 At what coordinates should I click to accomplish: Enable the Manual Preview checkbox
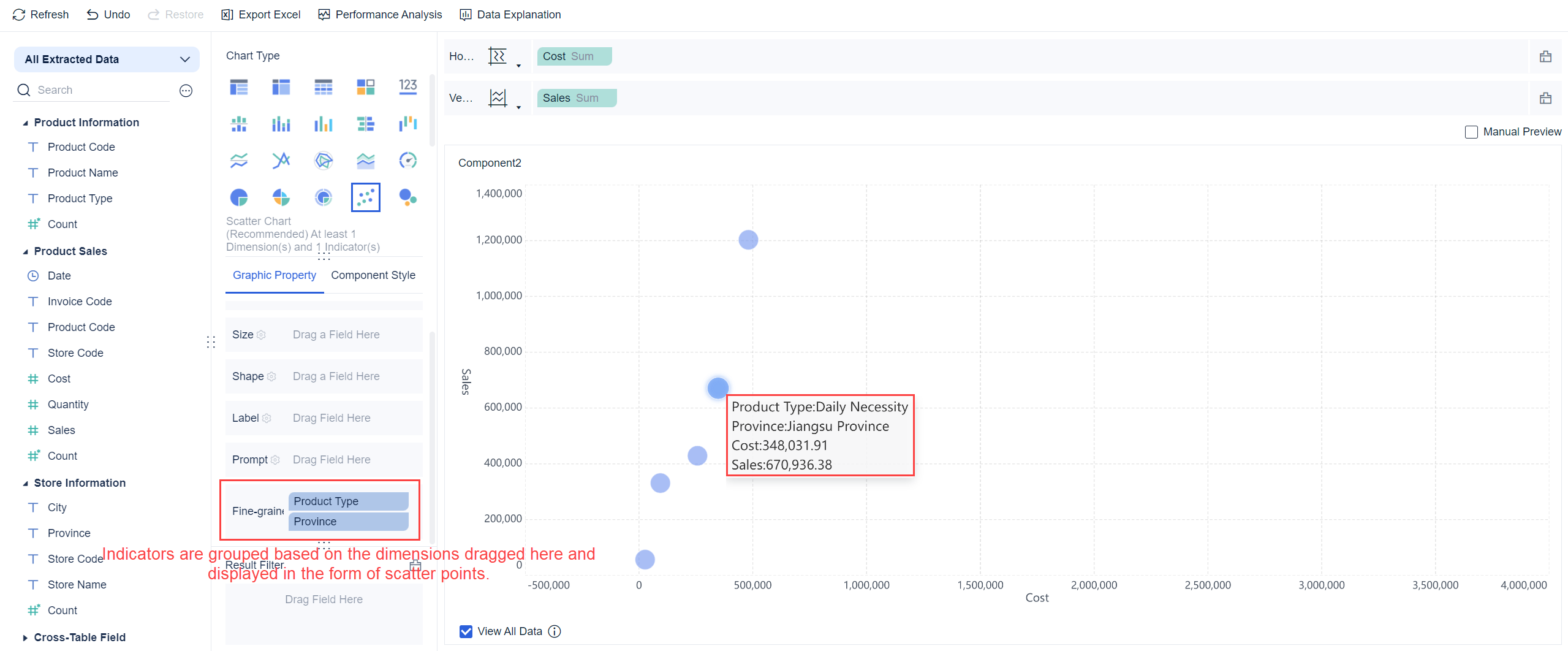[1471, 132]
